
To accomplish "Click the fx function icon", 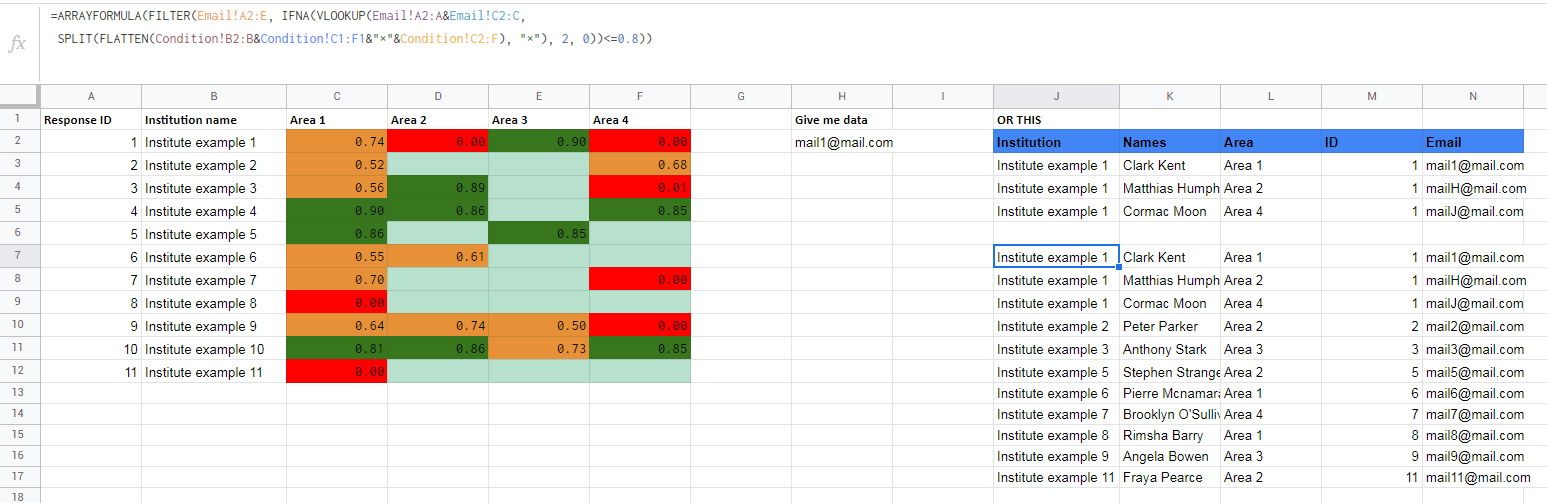I will coord(17,44).
